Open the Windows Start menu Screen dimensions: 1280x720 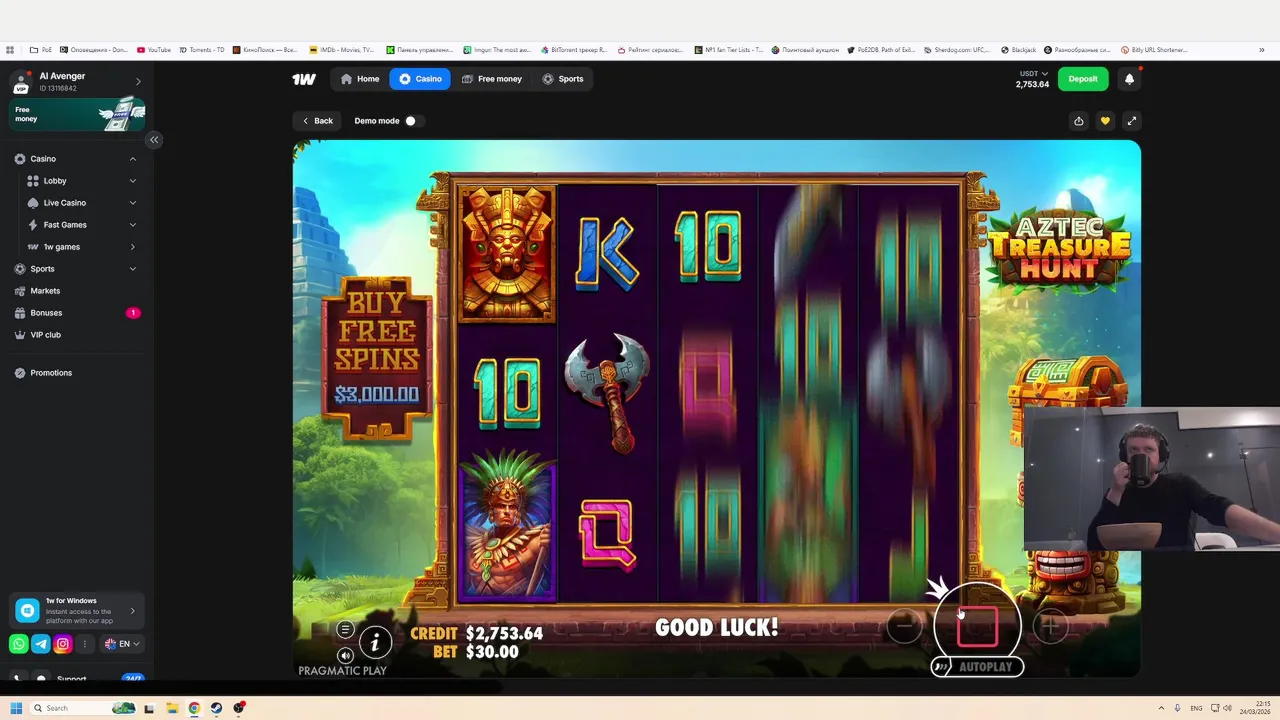click(x=16, y=708)
